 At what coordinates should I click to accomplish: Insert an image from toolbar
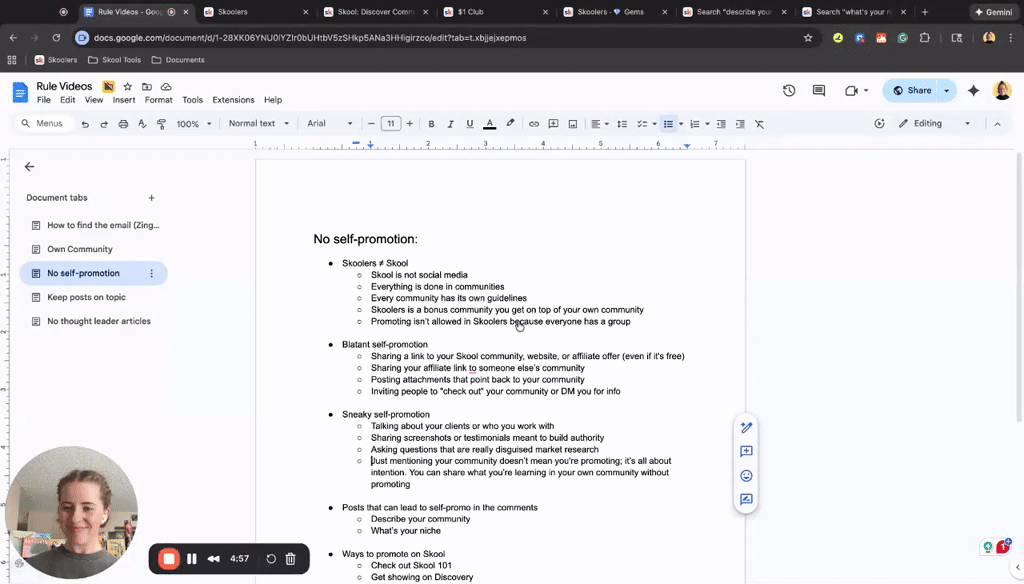tap(573, 123)
